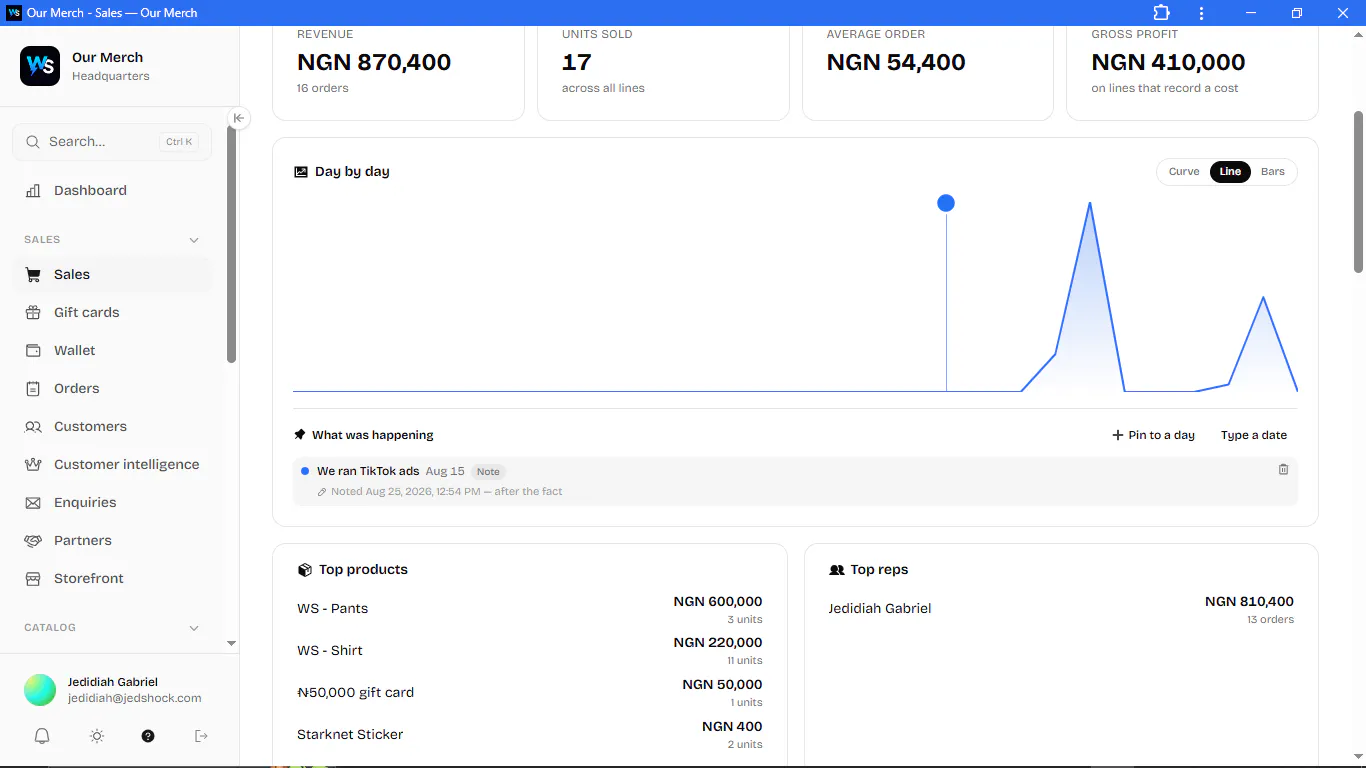Click the NGN 870,400 revenue value

click(374, 62)
